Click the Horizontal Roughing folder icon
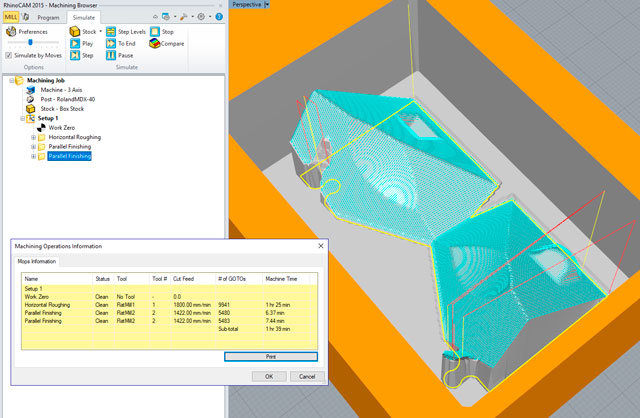 coord(42,137)
